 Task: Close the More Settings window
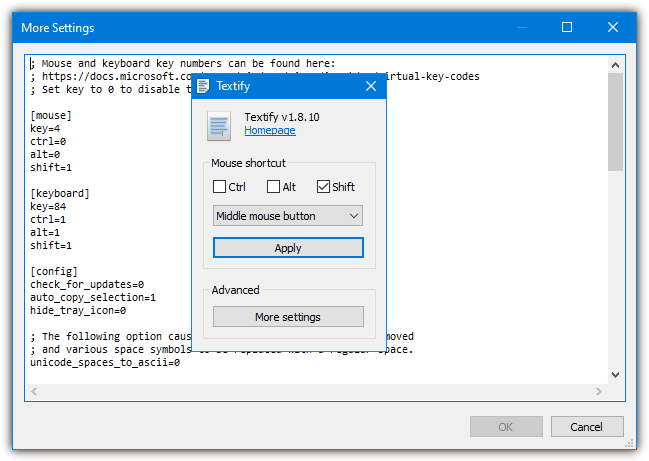(613, 27)
